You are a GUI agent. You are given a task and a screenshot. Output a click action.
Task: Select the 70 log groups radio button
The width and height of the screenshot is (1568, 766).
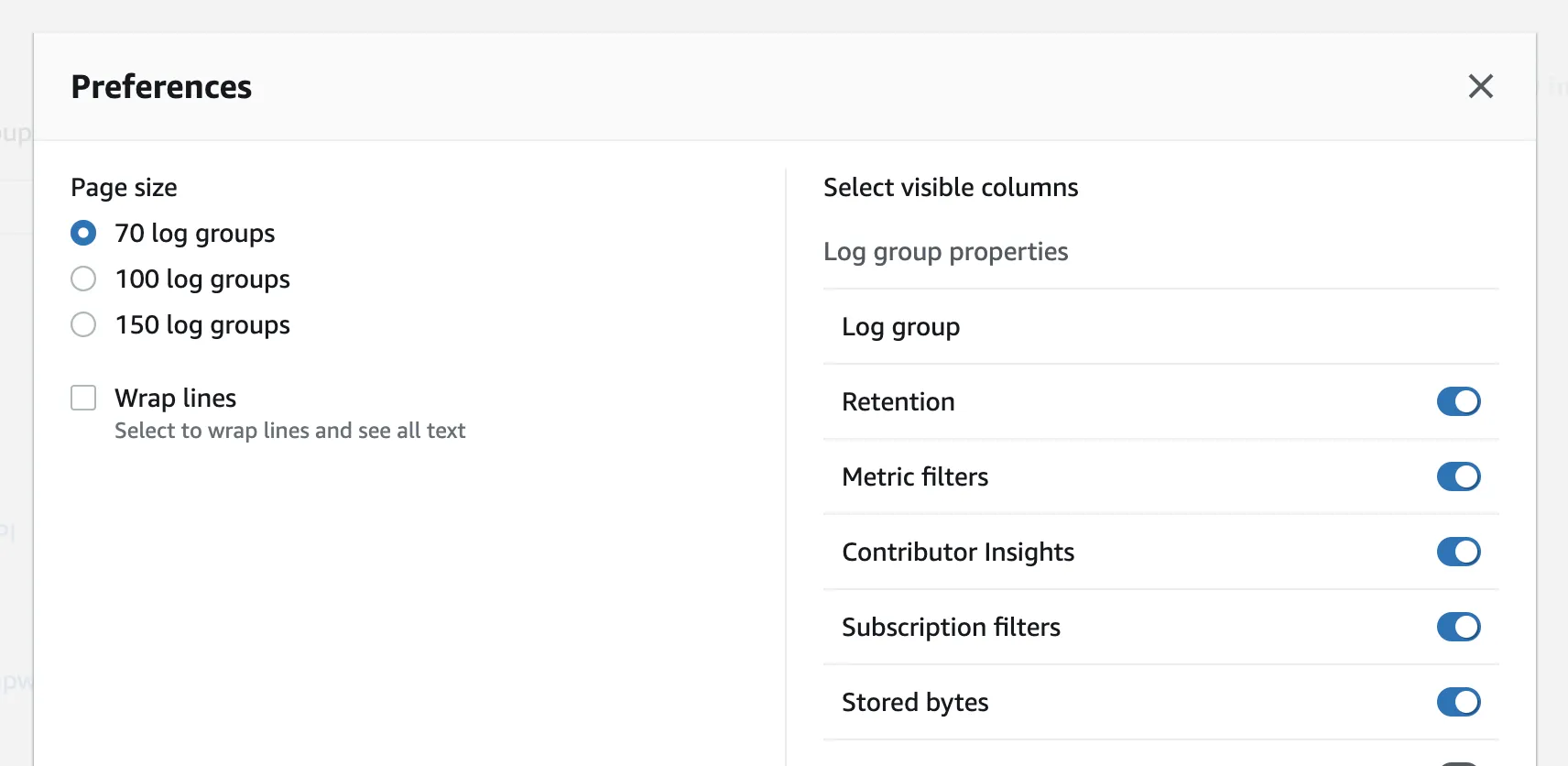point(83,233)
